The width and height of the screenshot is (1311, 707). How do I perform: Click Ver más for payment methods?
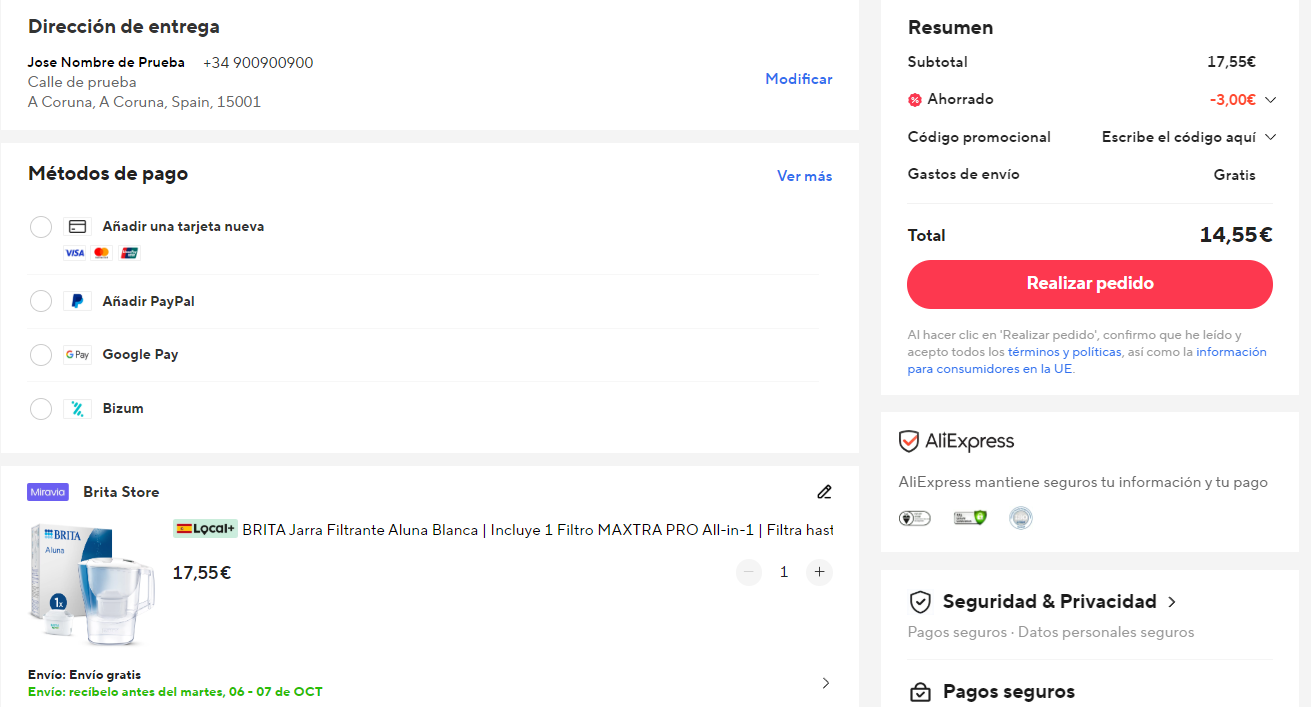(x=804, y=176)
